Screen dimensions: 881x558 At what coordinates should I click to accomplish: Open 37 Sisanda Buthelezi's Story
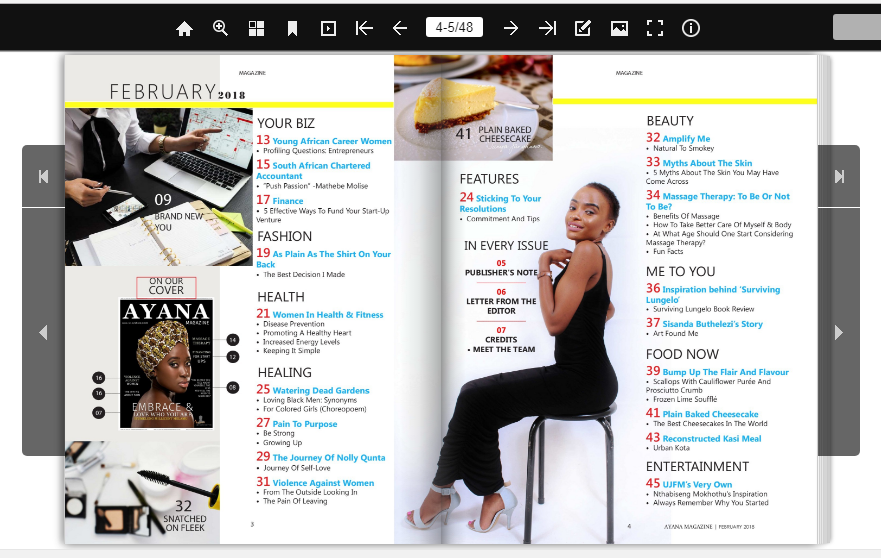tap(704, 323)
